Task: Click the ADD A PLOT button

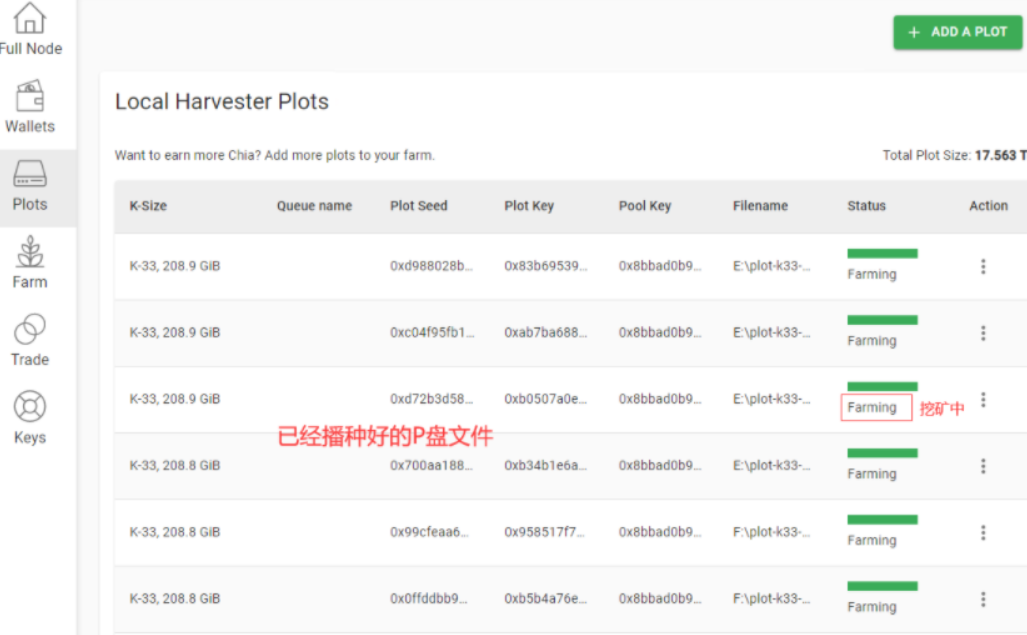Action: point(958,32)
